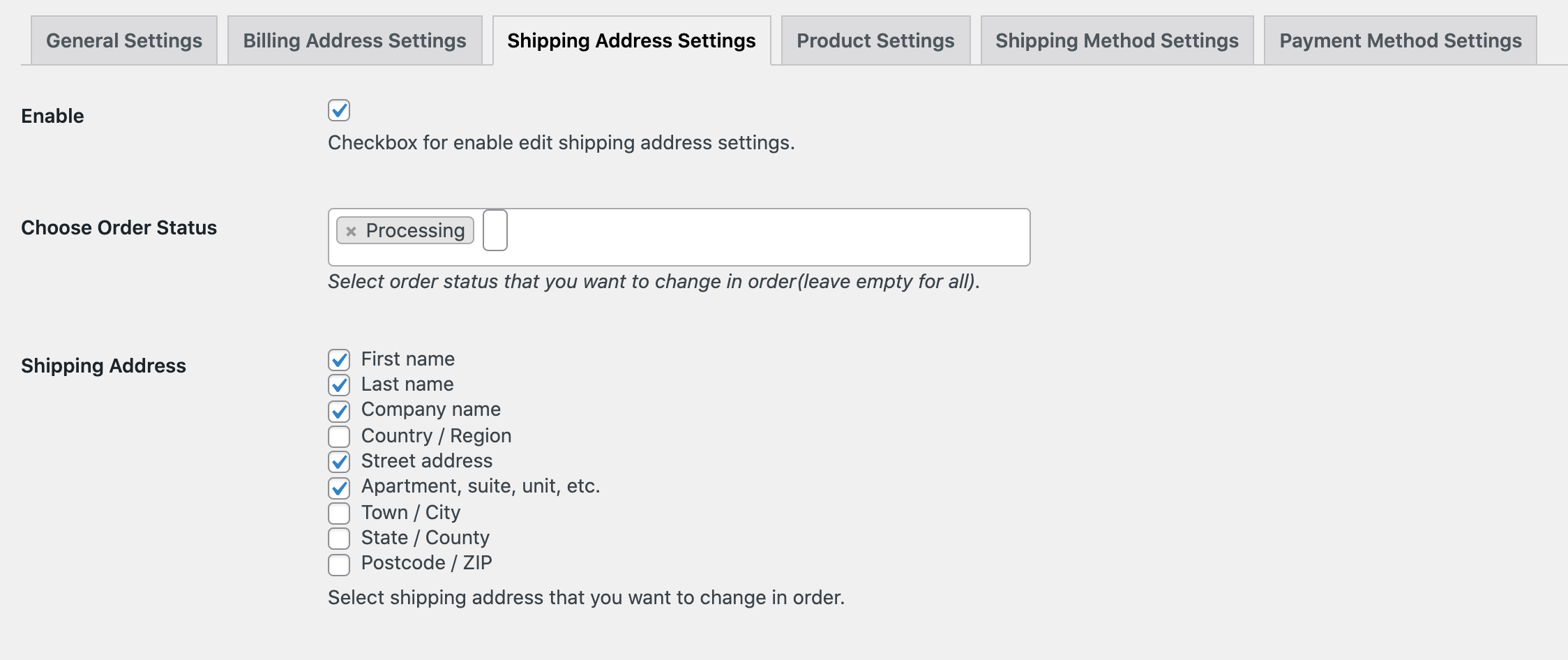This screenshot has width=1568, height=660.
Task: Select the Shipping Address Settings tab
Action: (631, 40)
